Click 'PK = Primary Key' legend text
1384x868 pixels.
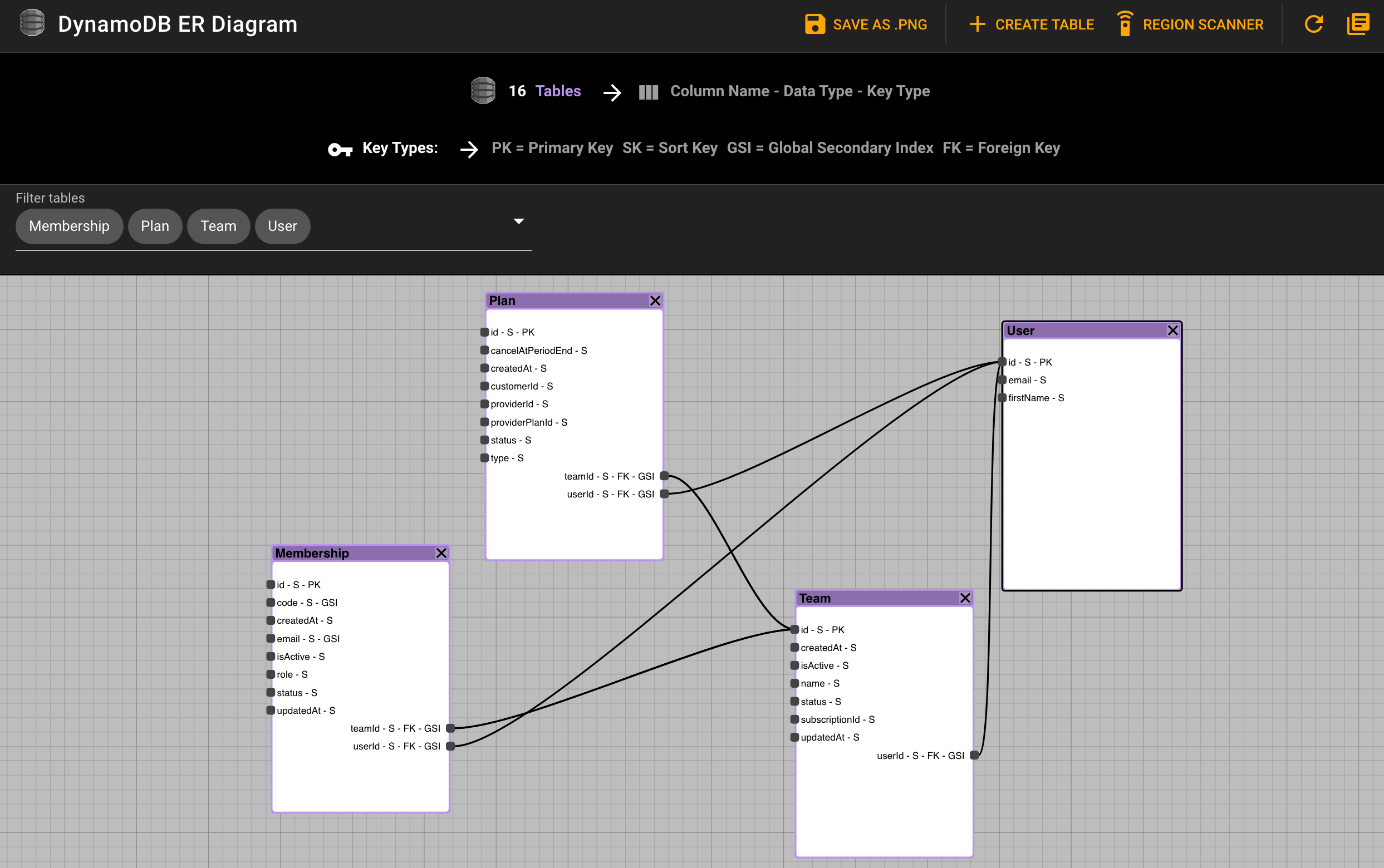coord(552,148)
